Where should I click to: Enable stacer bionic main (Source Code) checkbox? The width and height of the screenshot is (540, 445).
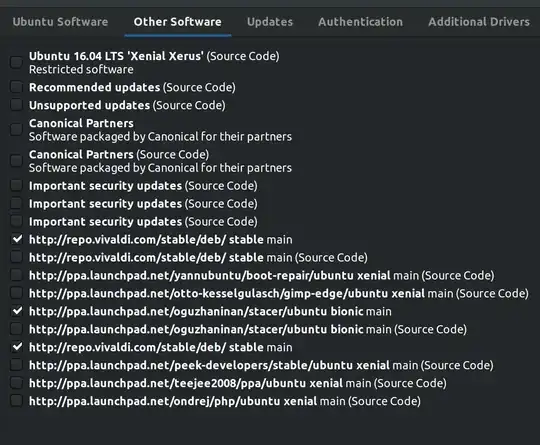(16, 329)
